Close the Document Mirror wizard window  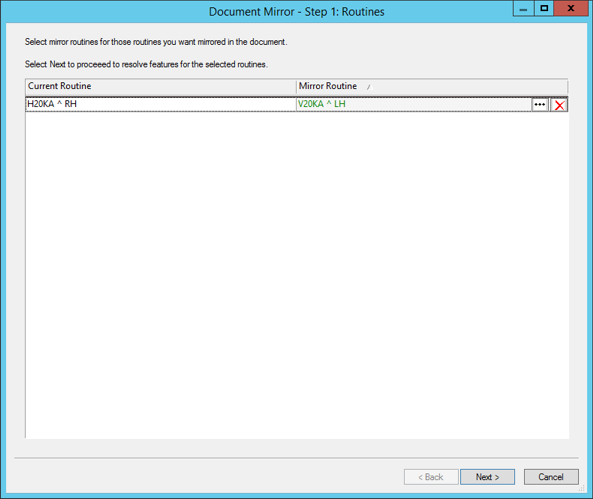click(x=571, y=9)
